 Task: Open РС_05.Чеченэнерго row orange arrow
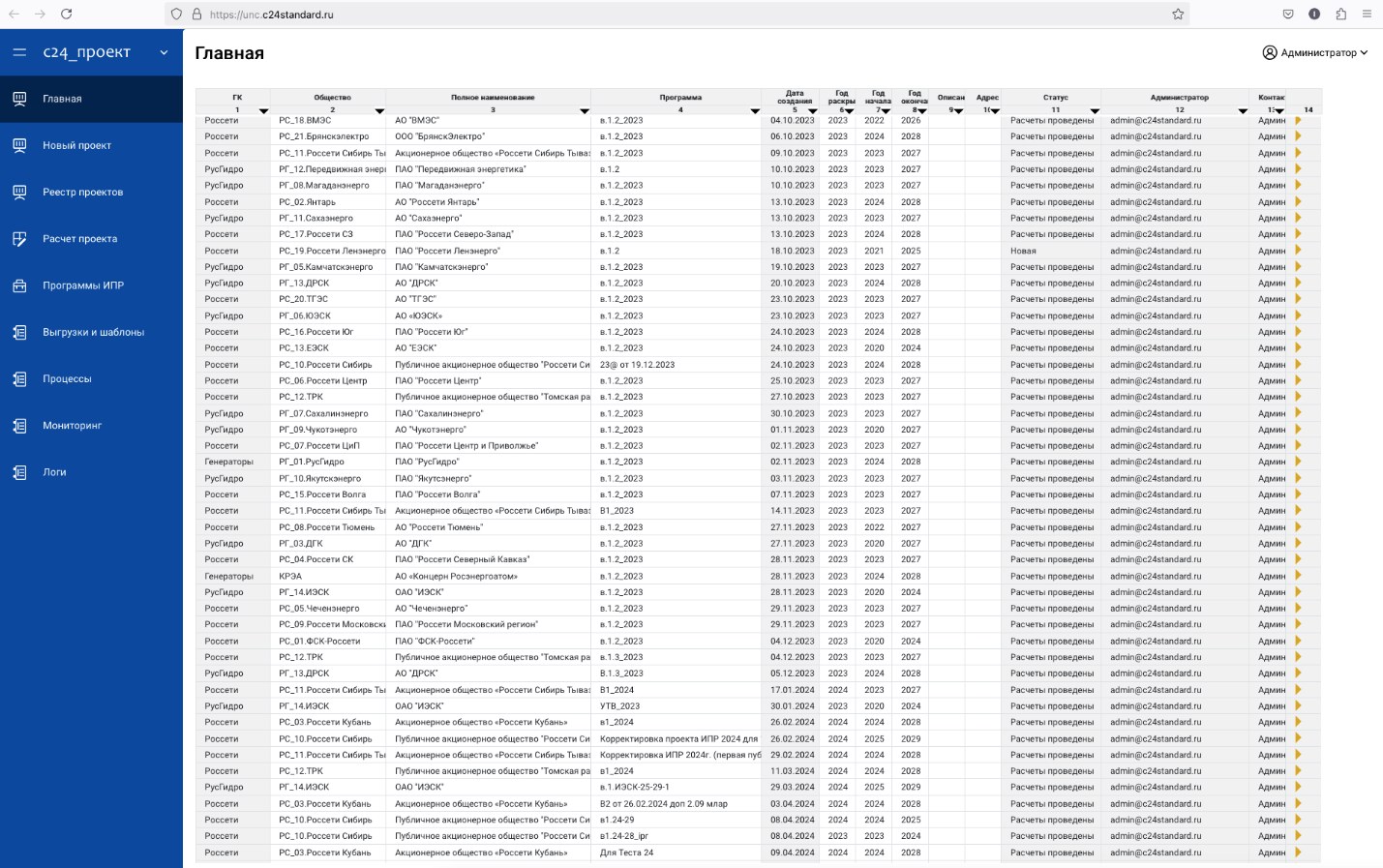tap(1298, 609)
